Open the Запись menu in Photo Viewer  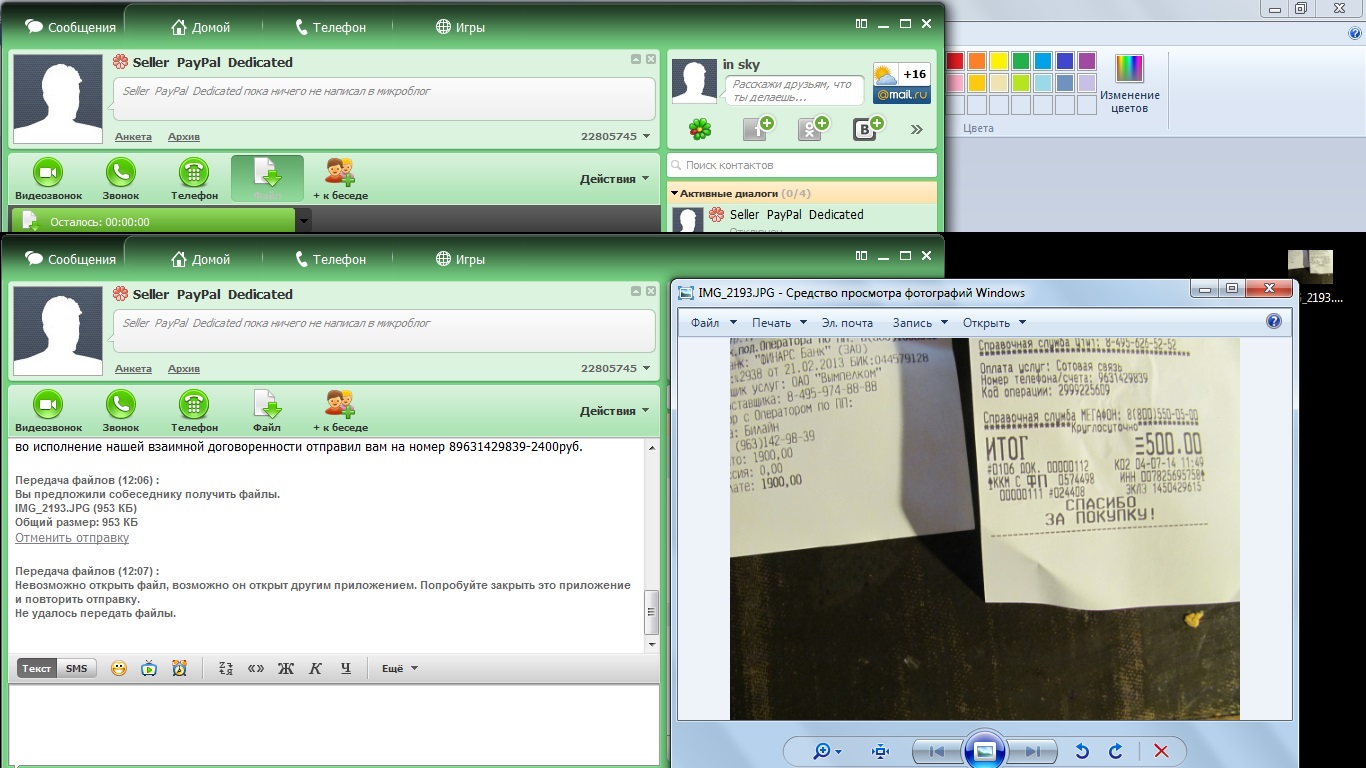click(919, 322)
